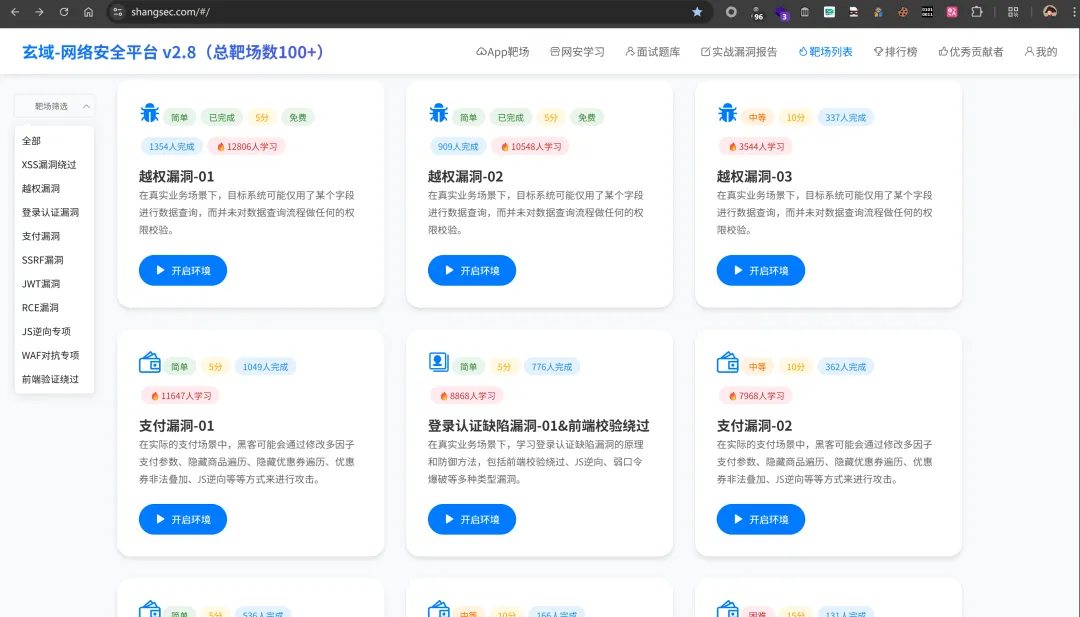The height and width of the screenshot is (617, 1080).
Task: Click the purple extension icon with 3 badge
Action: pos(781,12)
